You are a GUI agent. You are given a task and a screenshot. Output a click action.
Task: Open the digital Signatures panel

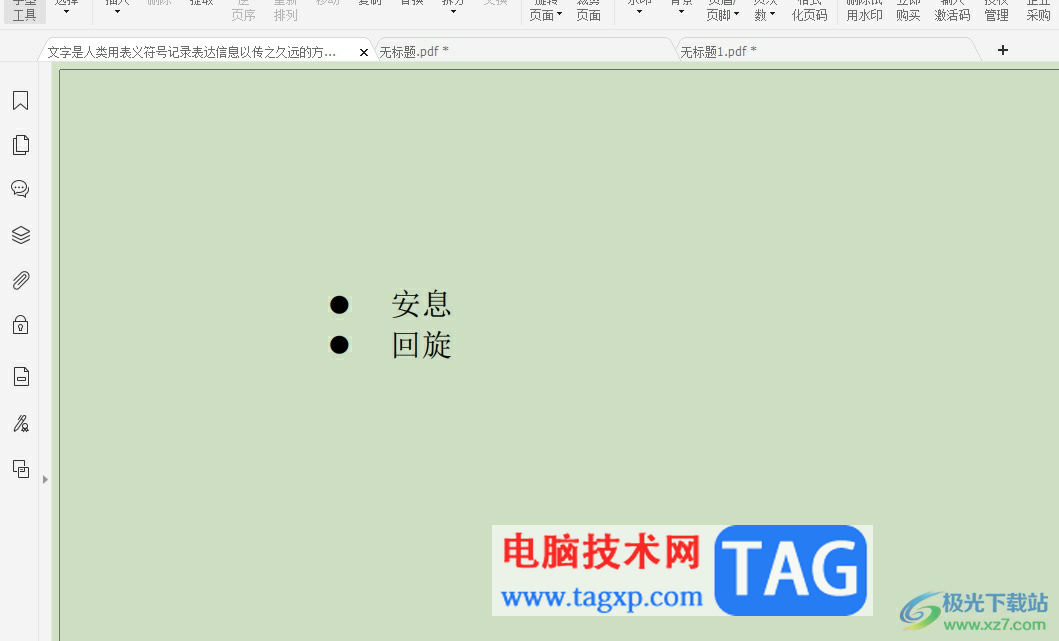click(21, 424)
